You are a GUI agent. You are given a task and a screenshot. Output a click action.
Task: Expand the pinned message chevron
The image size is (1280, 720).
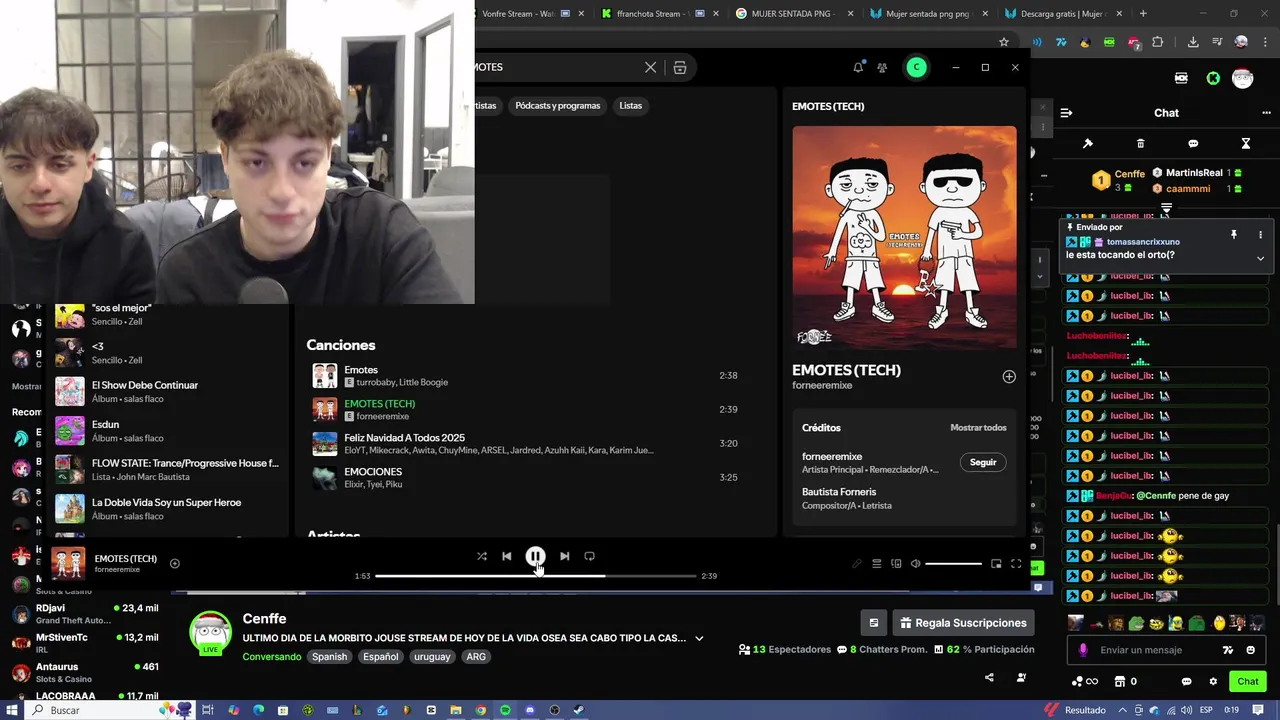[1260, 258]
